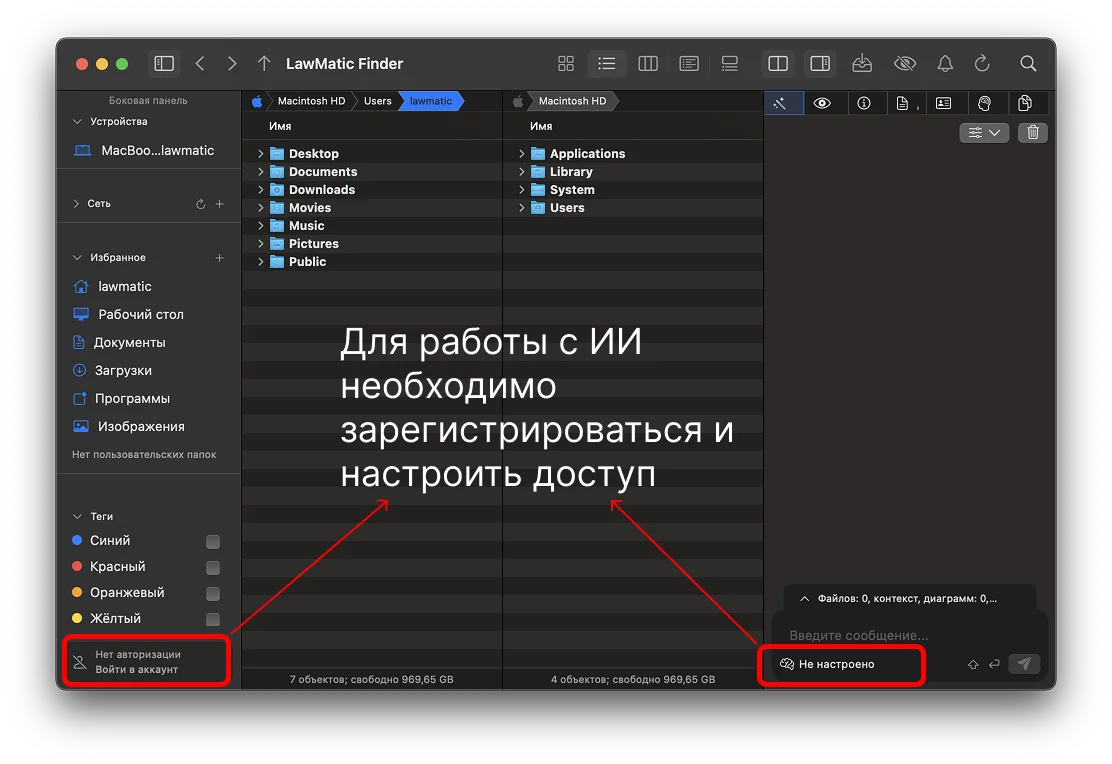This screenshot has width=1112, height=764.
Task: Open the contact card tab
Action: pos(943,104)
